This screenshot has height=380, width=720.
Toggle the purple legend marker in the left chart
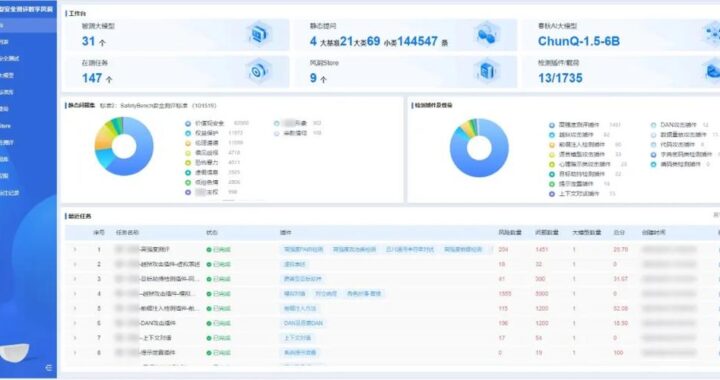point(188,192)
